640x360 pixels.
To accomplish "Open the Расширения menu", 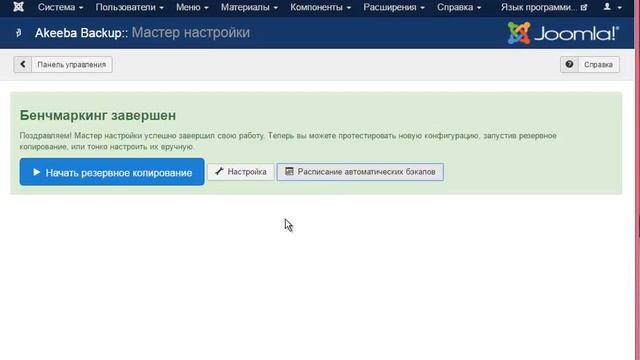I will [x=394, y=7].
